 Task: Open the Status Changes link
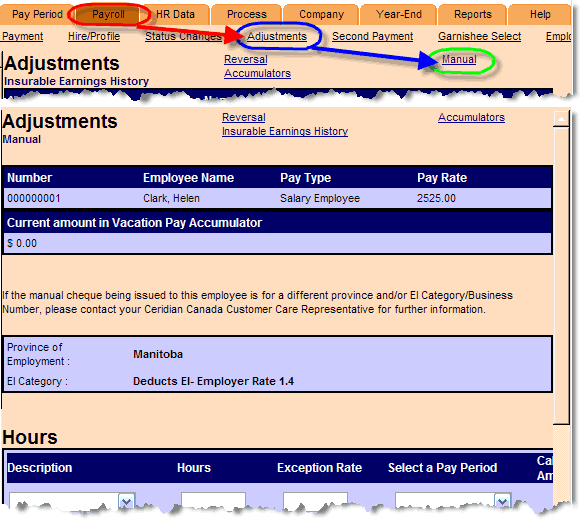pos(183,36)
